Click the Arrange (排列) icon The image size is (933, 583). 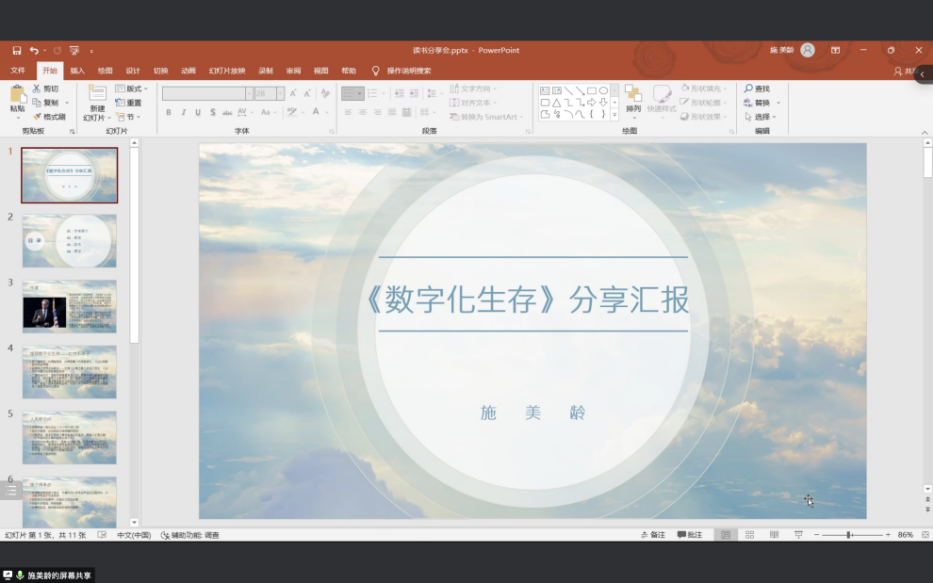click(x=633, y=96)
